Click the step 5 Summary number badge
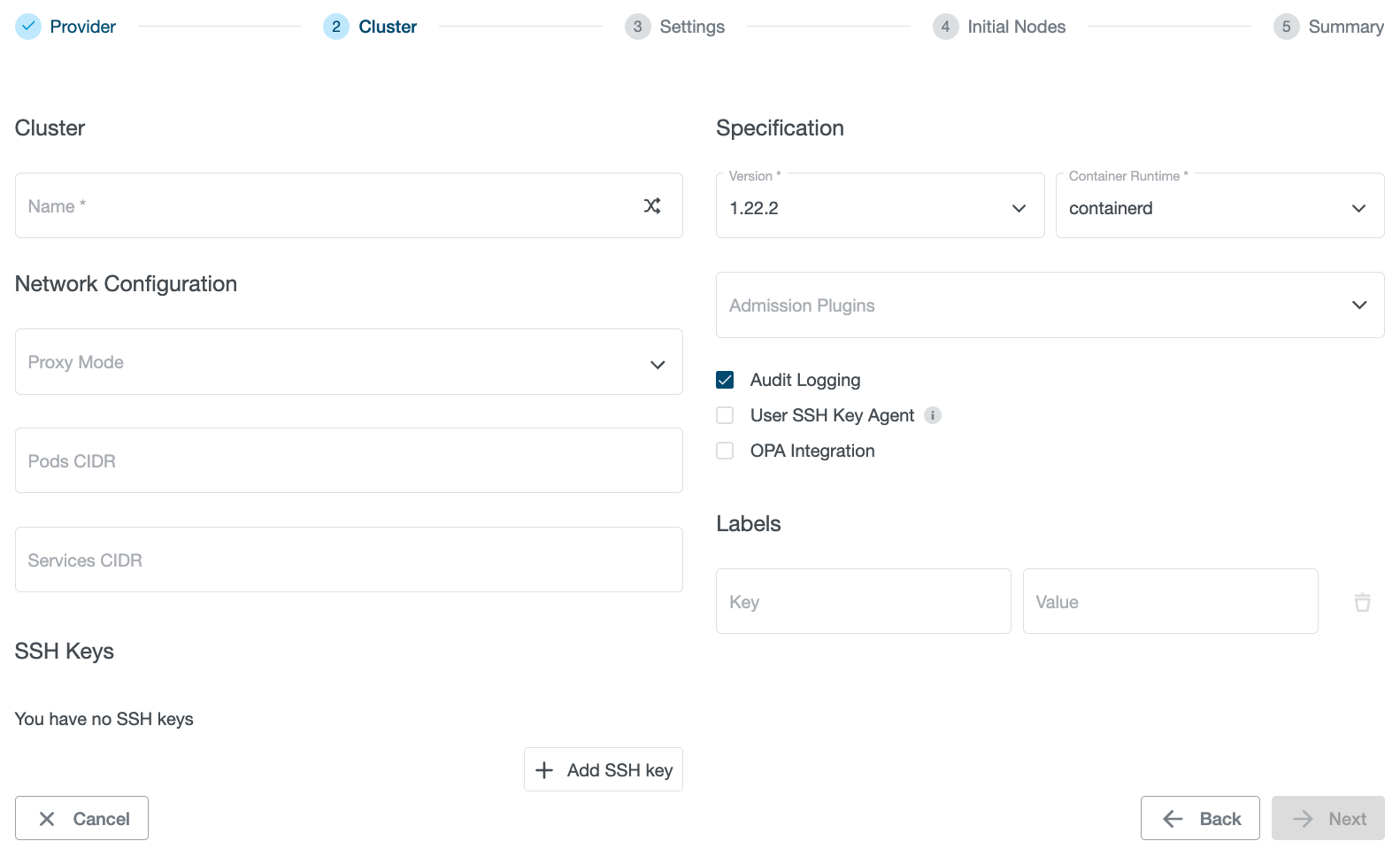The height and width of the screenshot is (849, 1400). click(1286, 27)
